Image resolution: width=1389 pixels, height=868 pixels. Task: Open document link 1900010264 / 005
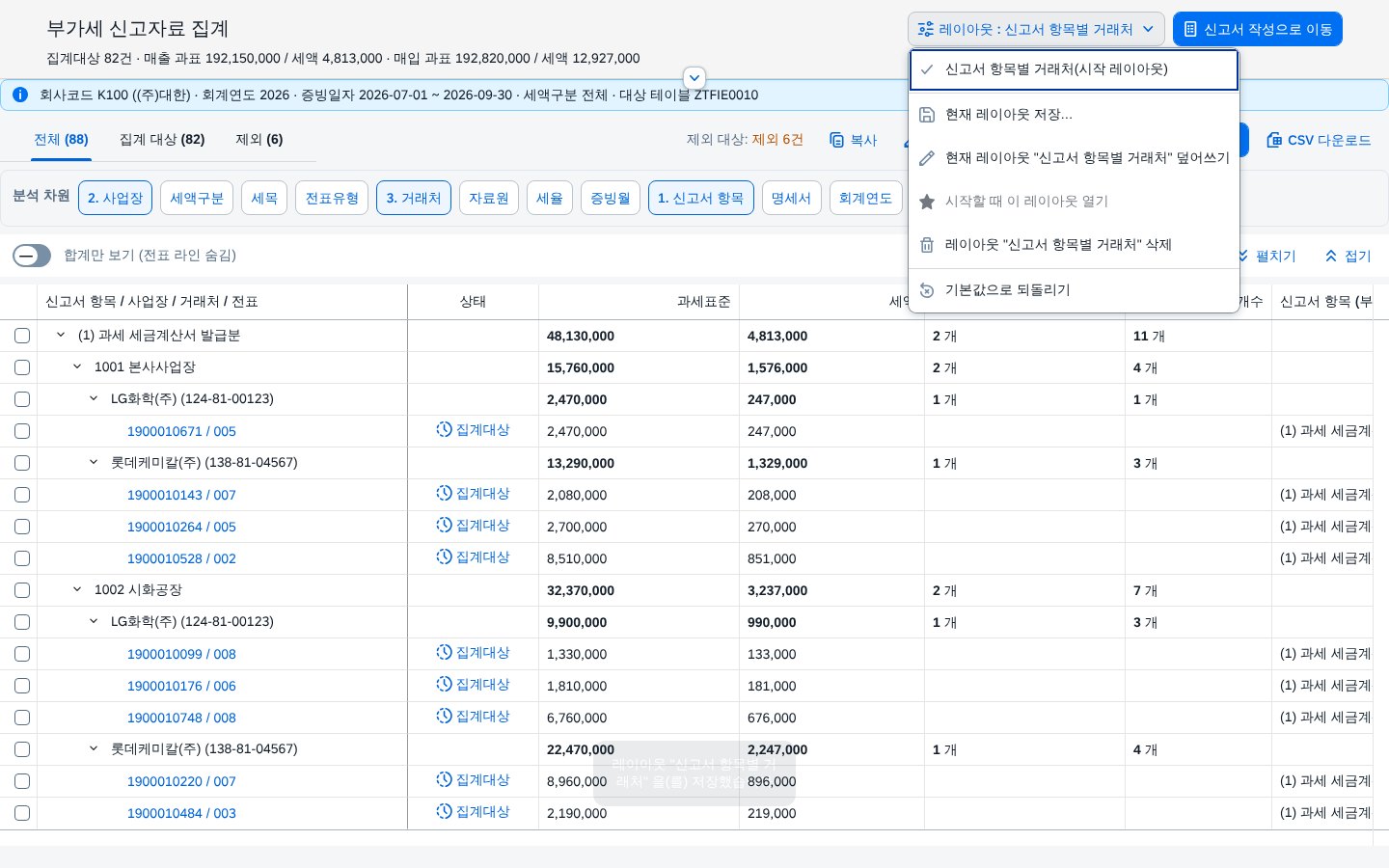[x=181, y=527]
